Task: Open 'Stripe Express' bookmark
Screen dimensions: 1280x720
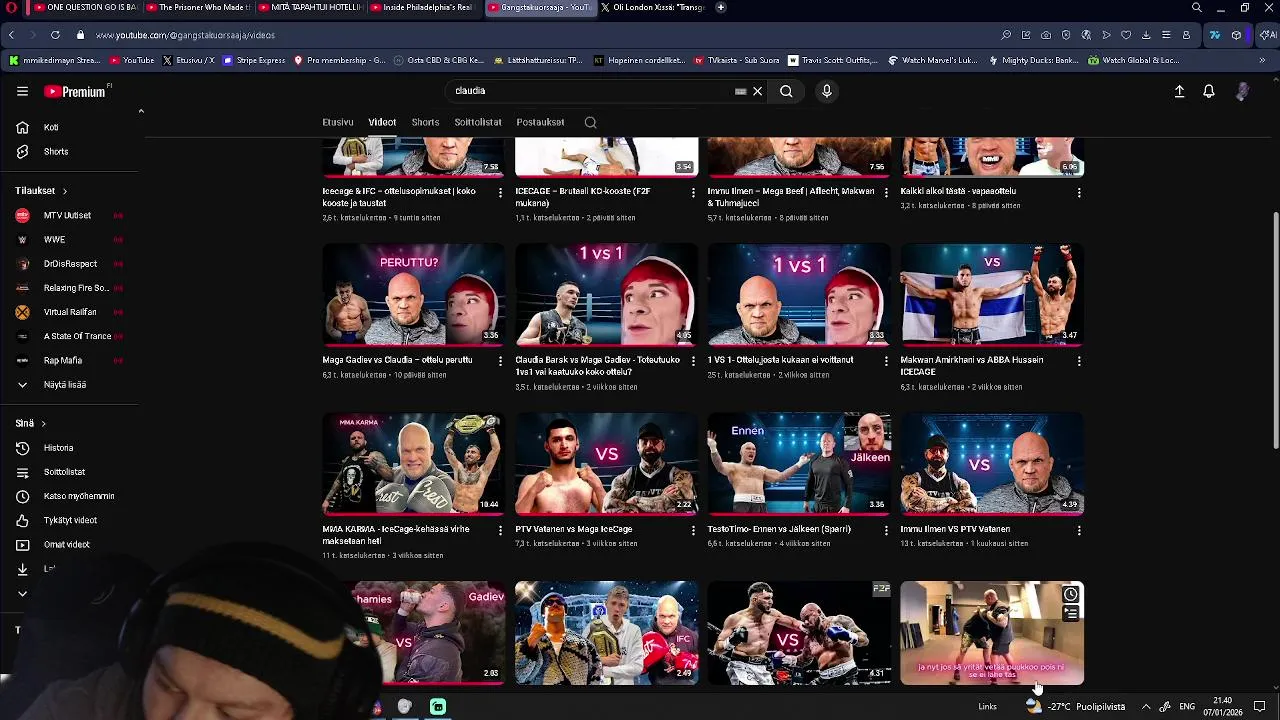Action: [x=254, y=60]
